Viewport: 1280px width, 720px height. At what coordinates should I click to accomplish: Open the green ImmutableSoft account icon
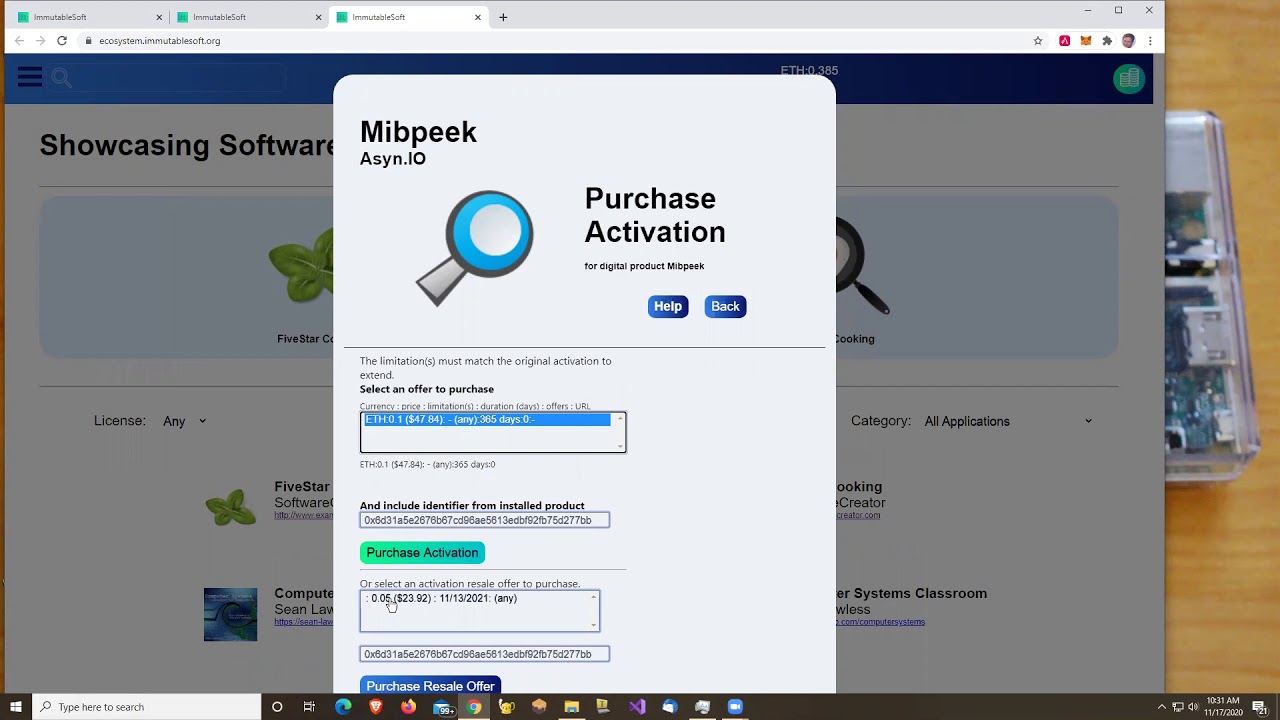click(x=1129, y=79)
